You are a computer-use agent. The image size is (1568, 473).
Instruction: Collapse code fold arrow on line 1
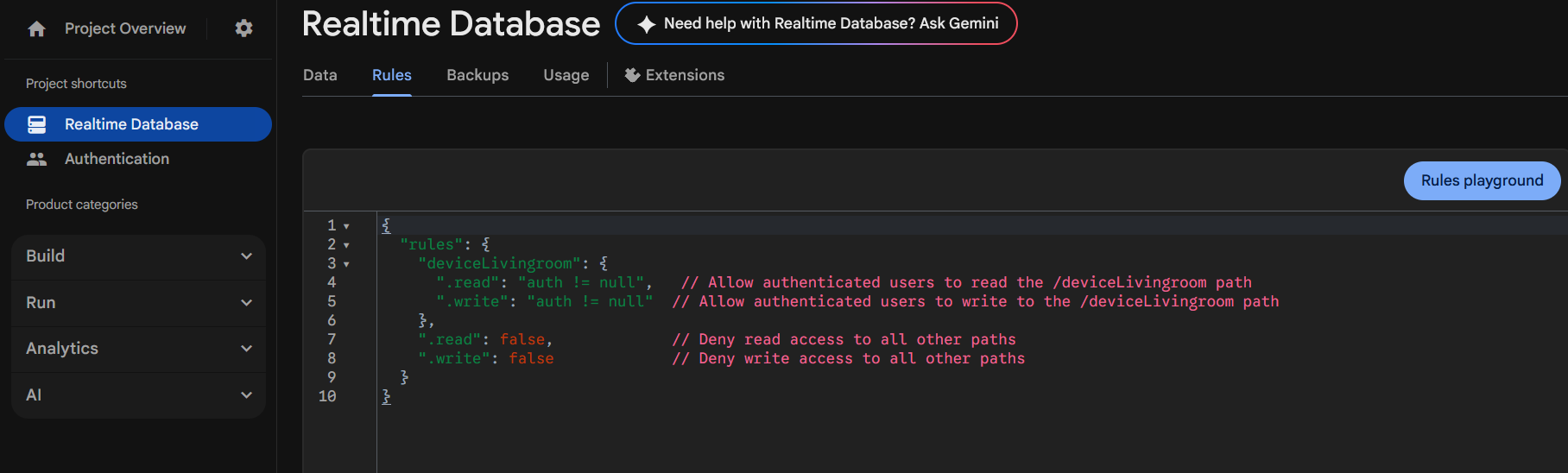pos(346,226)
